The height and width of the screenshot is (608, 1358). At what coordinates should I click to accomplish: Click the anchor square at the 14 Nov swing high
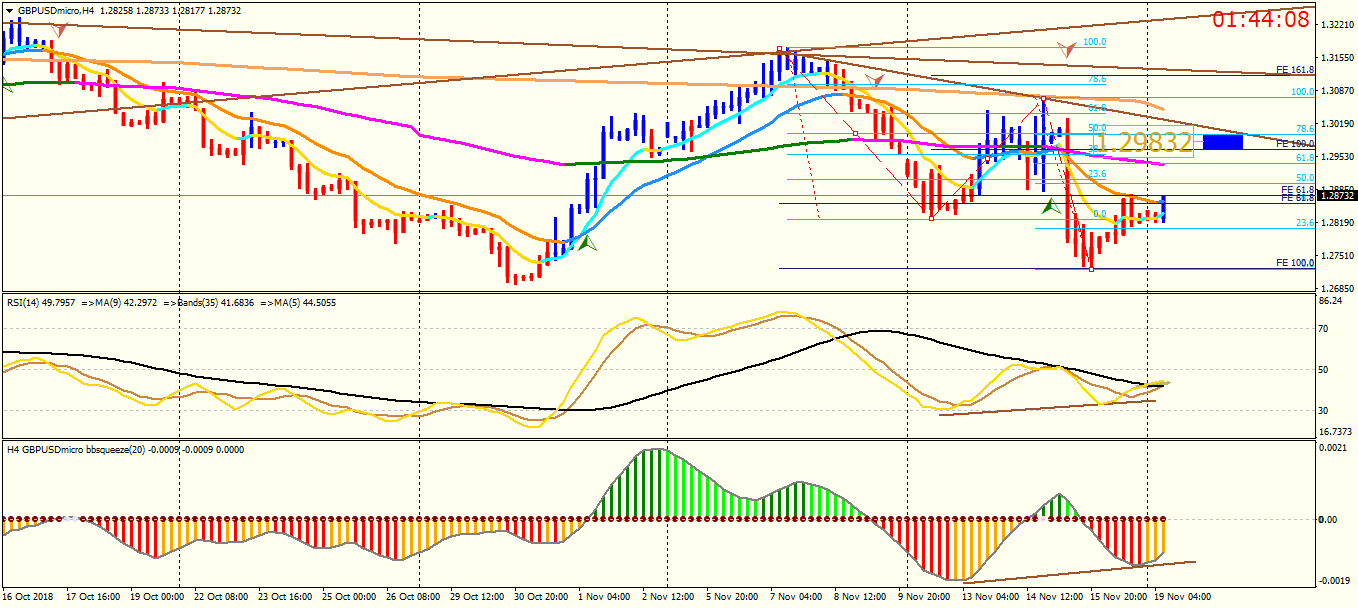click(x=1043, y=98)
